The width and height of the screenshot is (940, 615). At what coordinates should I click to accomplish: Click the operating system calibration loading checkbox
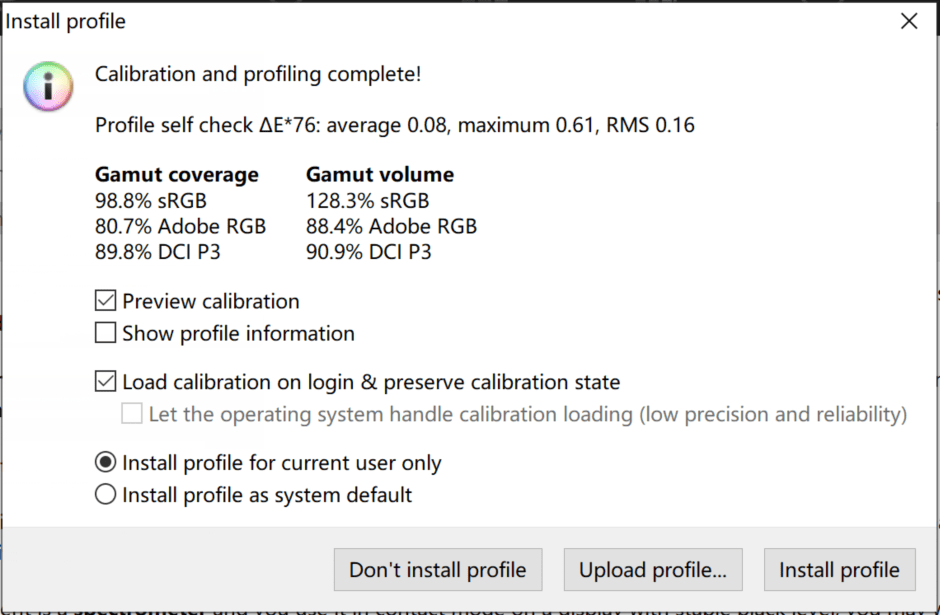tap(132, 414)
